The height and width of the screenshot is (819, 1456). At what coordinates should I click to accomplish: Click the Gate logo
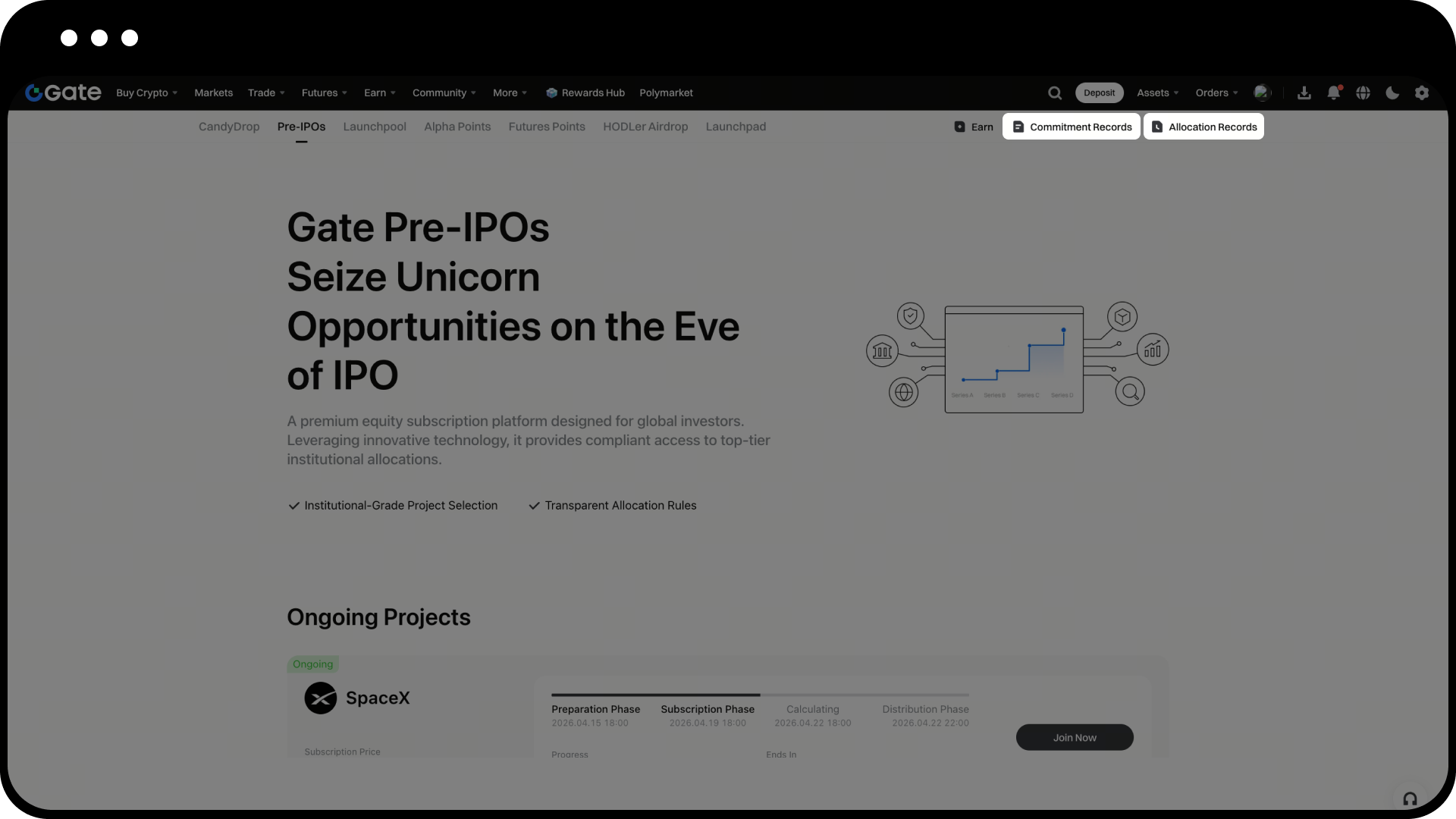click(x=63, y=93)
